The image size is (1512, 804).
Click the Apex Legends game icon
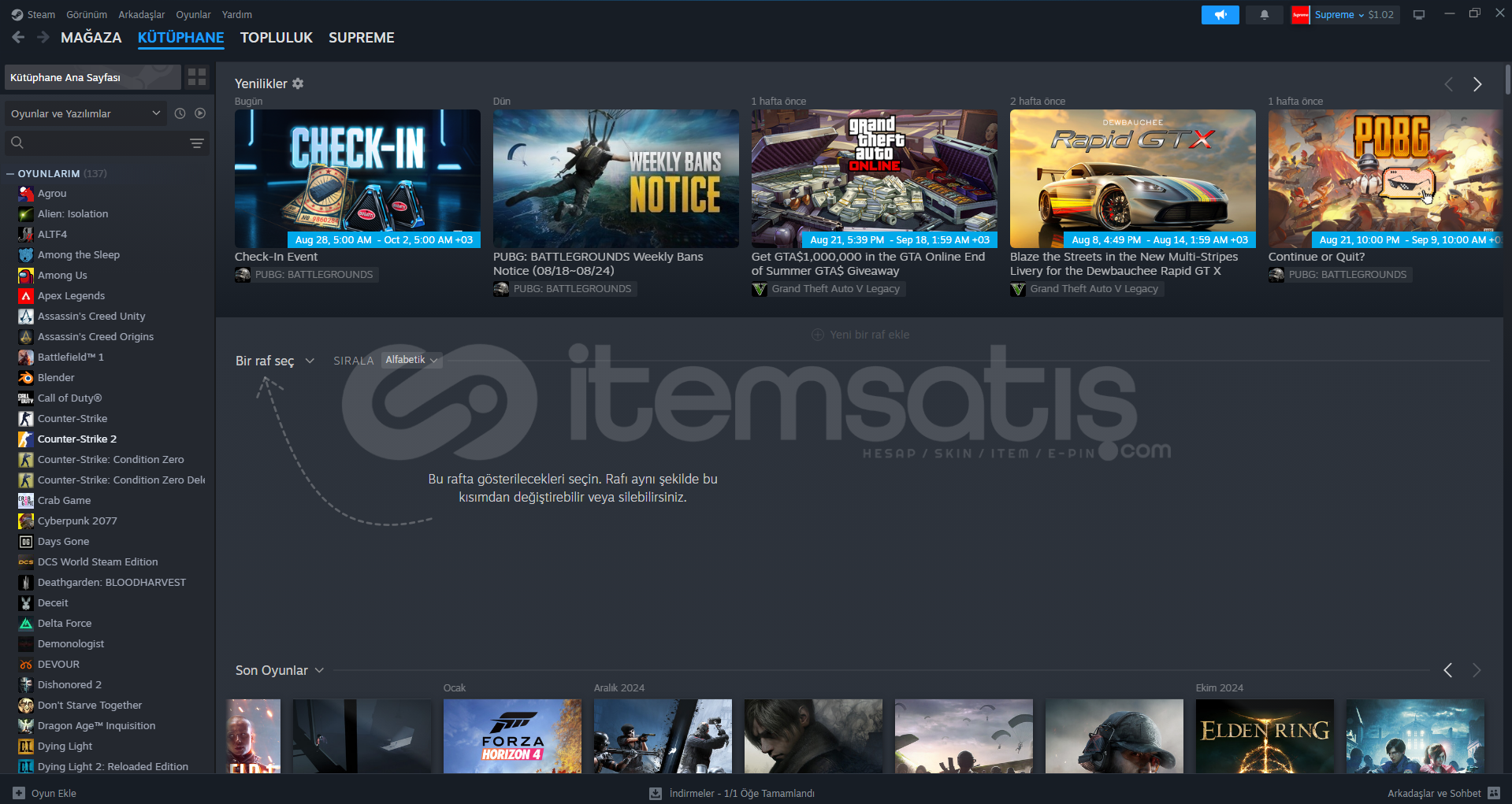[x=26, y=296]
